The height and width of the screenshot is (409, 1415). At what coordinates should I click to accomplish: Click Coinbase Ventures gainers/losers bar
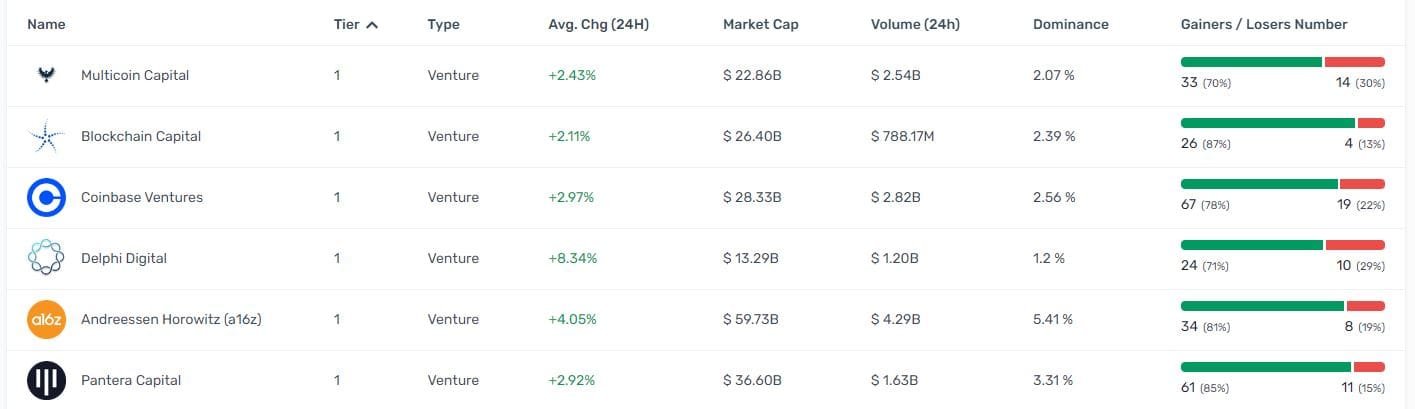[x=1282, y=184]
